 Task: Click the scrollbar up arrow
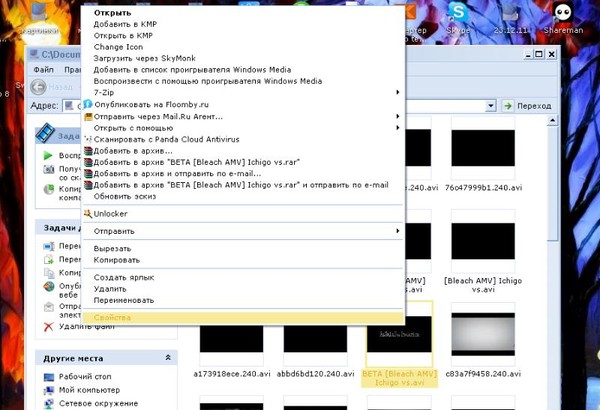(552, 121)
